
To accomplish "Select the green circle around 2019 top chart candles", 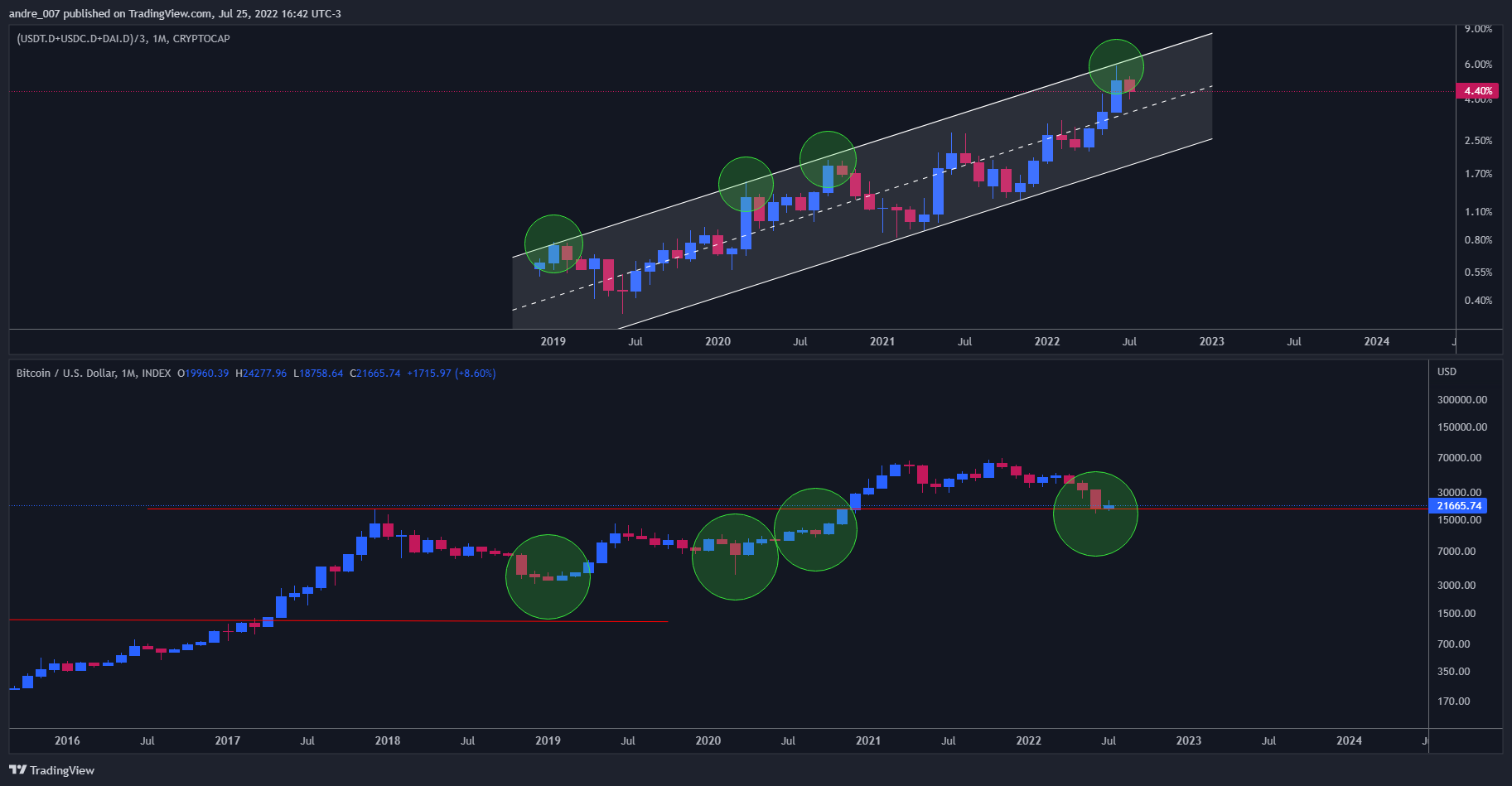I will coord(553,244).
